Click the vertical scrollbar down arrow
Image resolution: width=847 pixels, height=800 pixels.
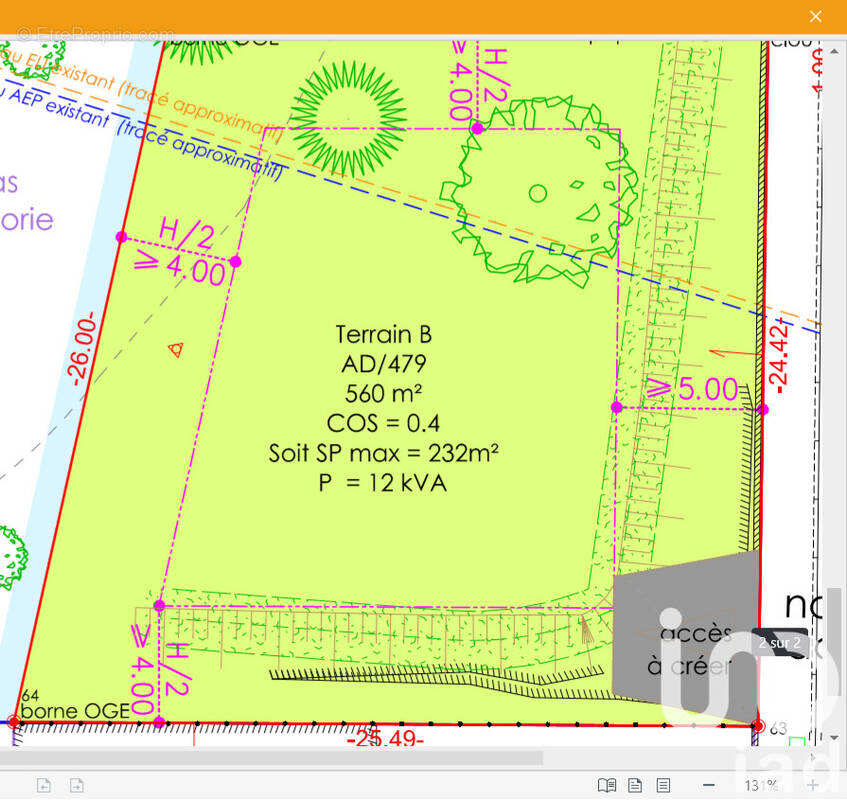point(835,737)
